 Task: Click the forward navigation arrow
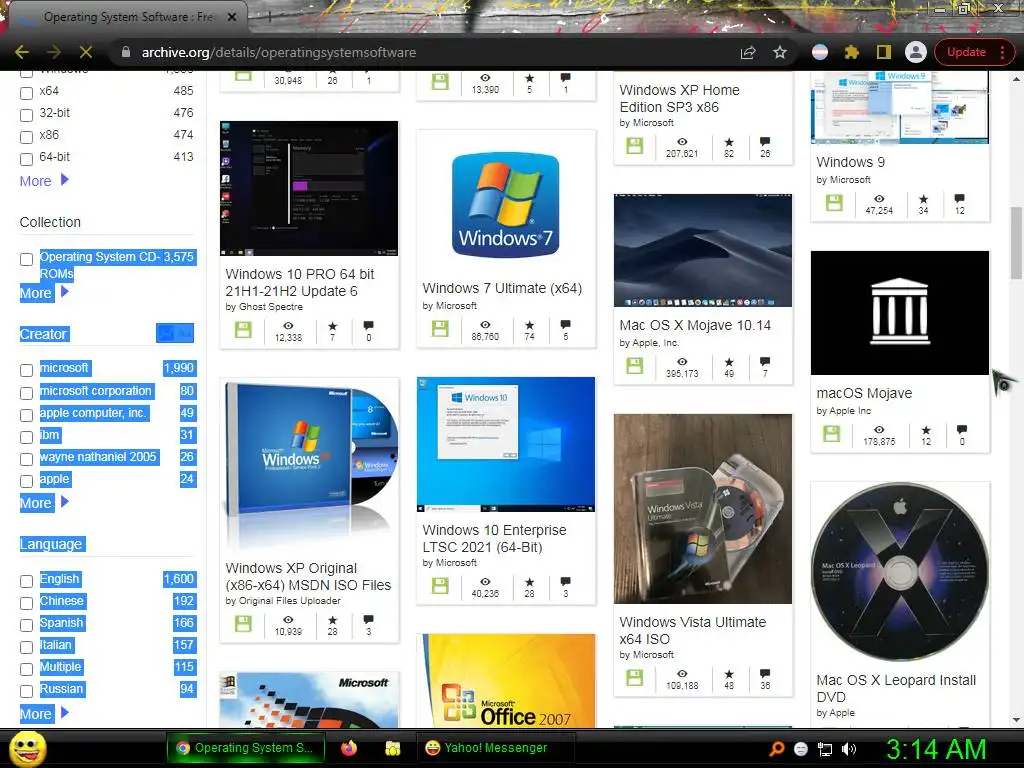coord(54,52)
